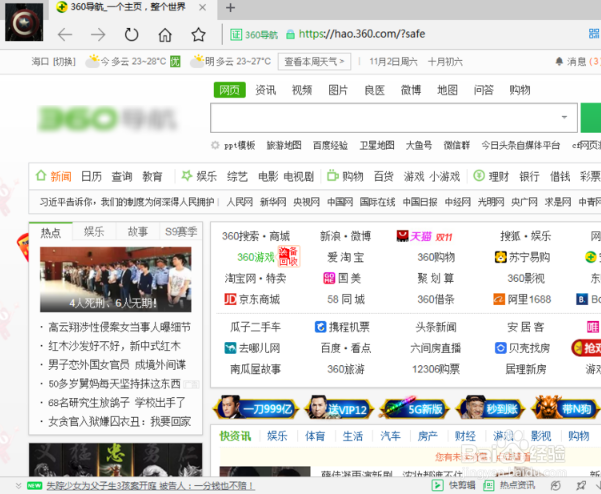Image resolution: width=601 pixels, height=494 pixels.
Task: Select the 资讯 search tab
Action: pos(265,90)
